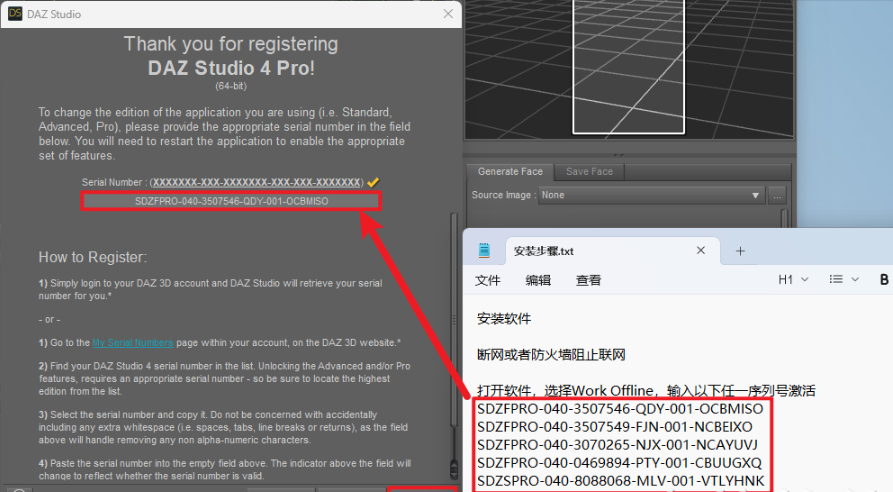Screen dimensions: 893x492
Task: Click the browse button beside Source Image
Action: point(778,196)
